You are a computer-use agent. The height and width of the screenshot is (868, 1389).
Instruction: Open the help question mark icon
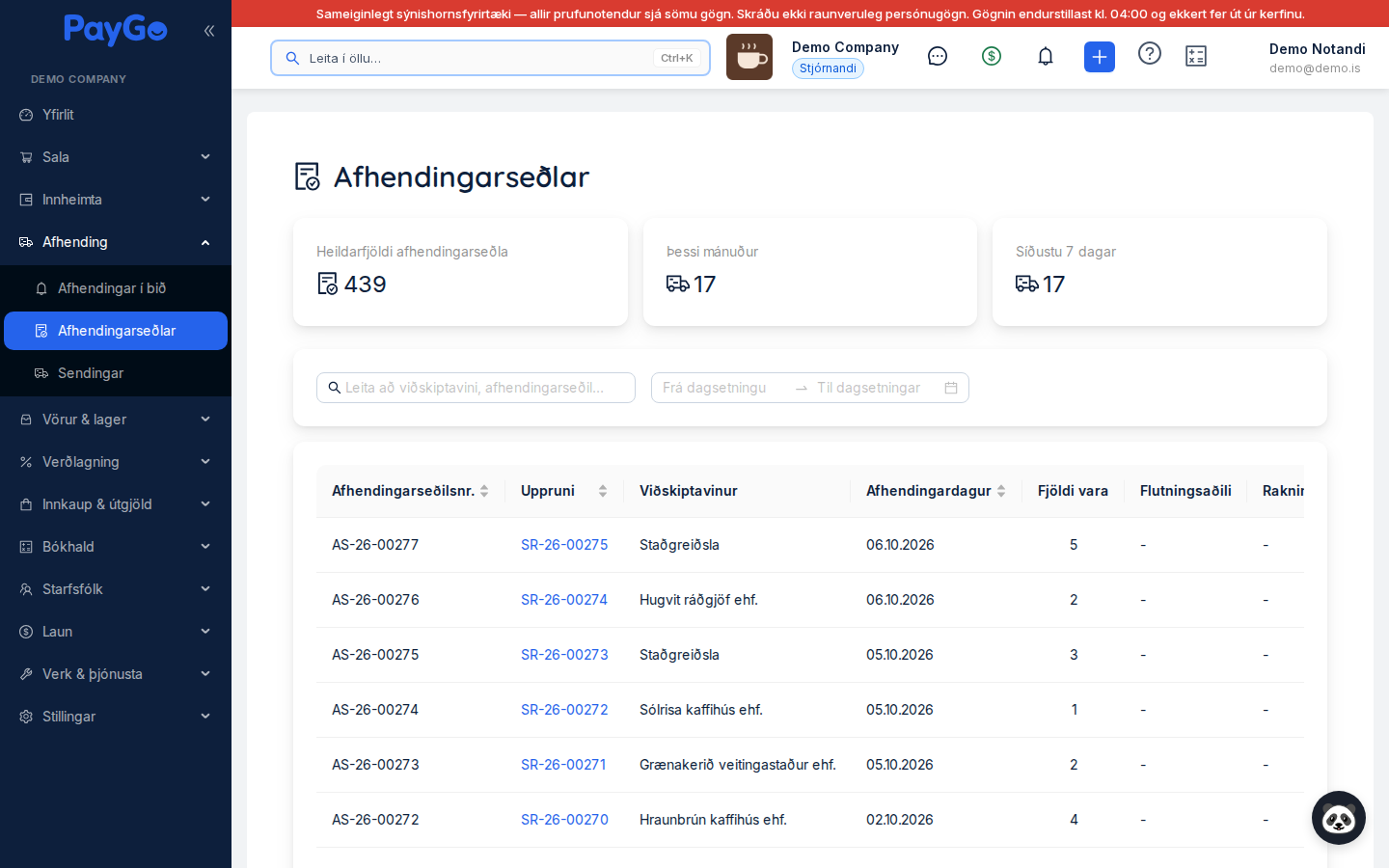pos(1150,54)
